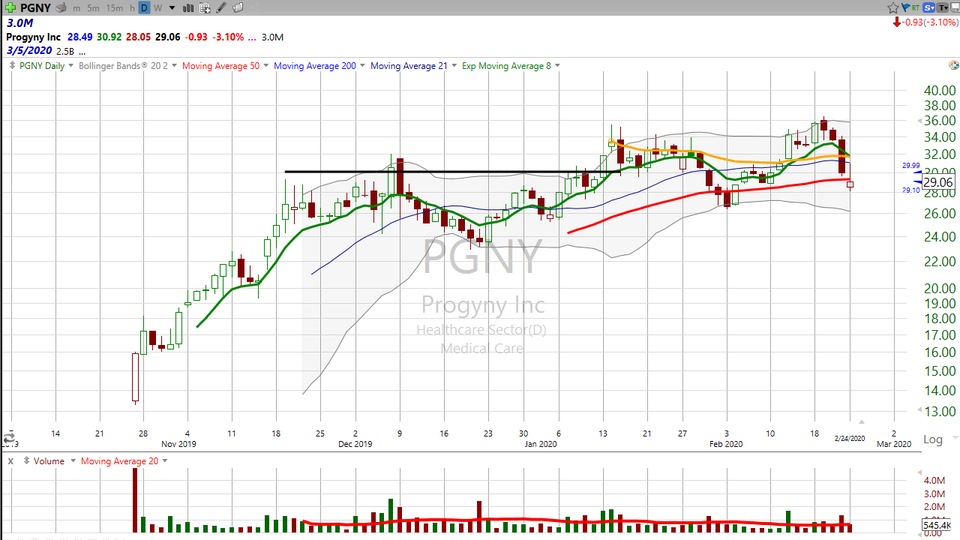Click the Feb 2020 label on time axis
The image size is (960, 540).
point(726,444)
